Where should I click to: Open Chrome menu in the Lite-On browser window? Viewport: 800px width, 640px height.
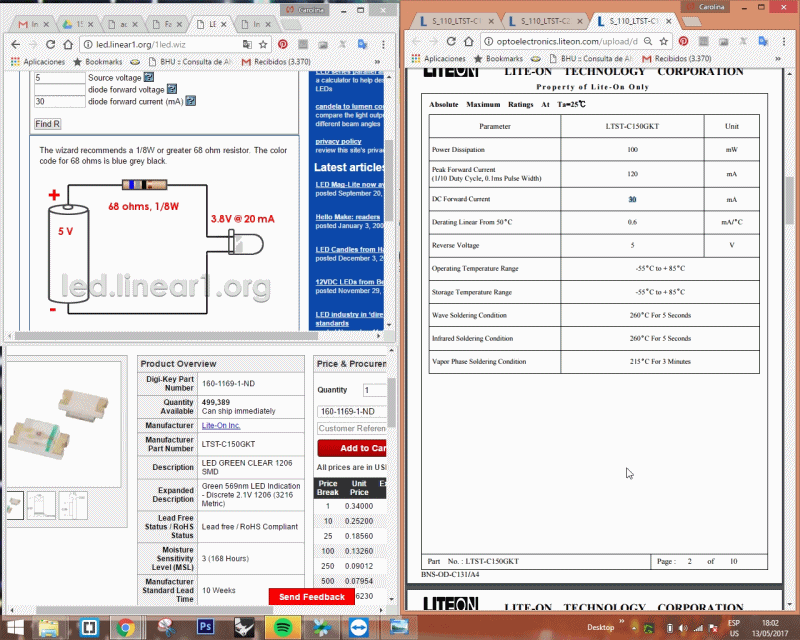(x=784, y=41)
